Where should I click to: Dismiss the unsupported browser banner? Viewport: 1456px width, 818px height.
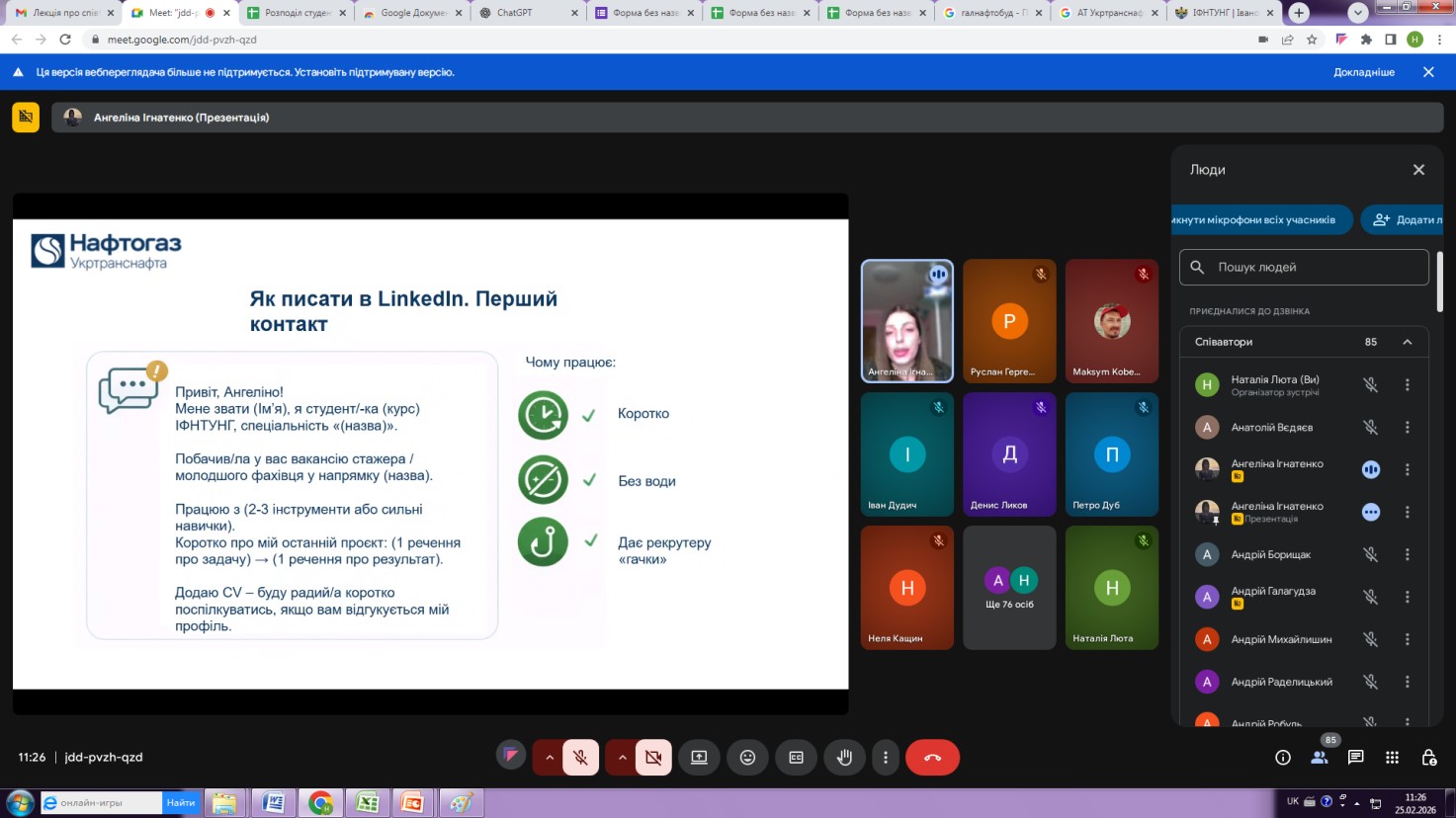click(x=1428, y=72)
